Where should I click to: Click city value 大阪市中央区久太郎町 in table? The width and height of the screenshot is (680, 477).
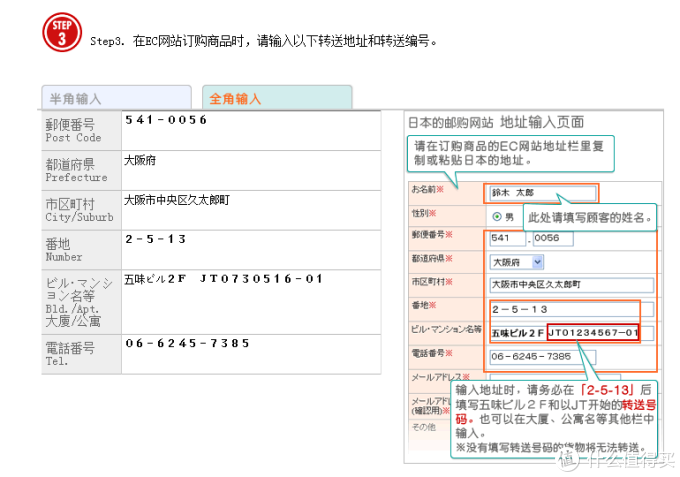tap(176, 200)
